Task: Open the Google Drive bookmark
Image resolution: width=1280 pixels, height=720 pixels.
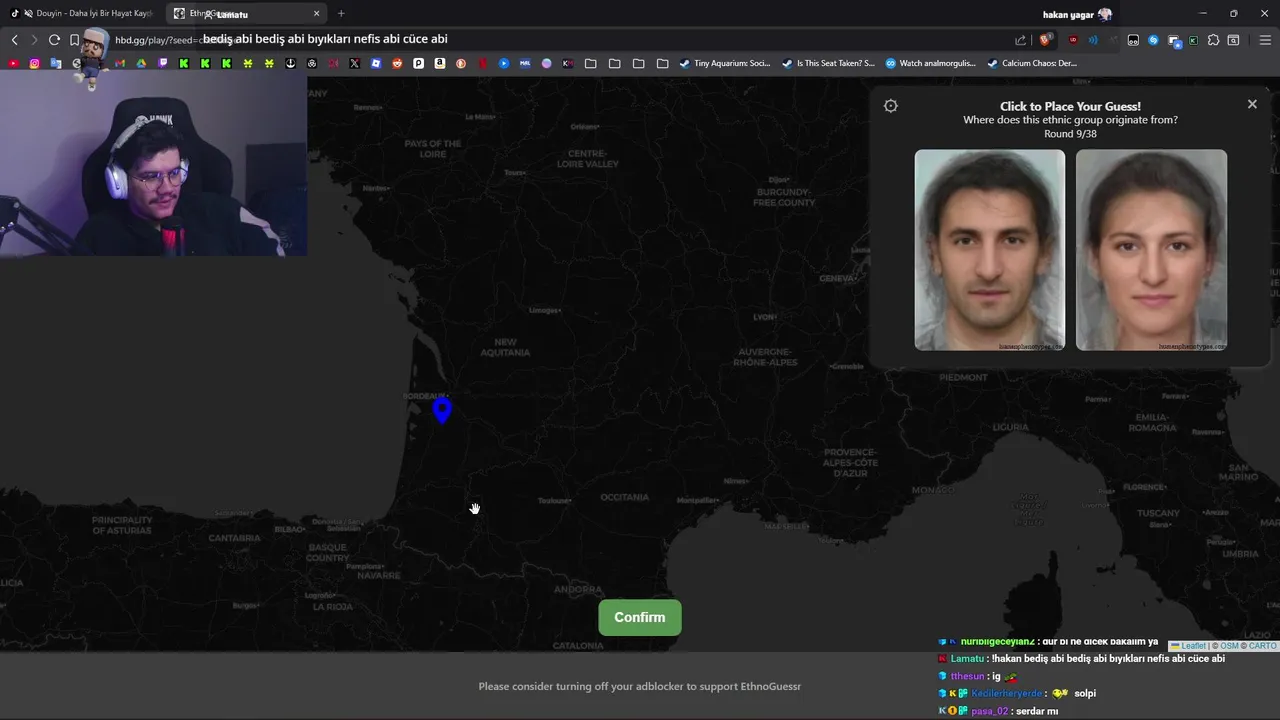Action: click(141, 63)
